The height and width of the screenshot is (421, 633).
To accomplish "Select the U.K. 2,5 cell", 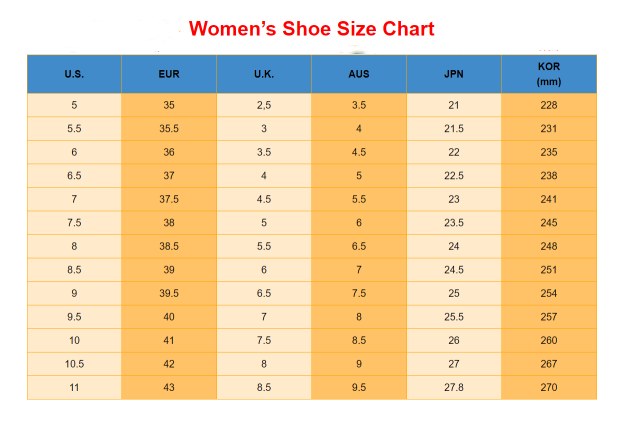I will pos(264,105).
